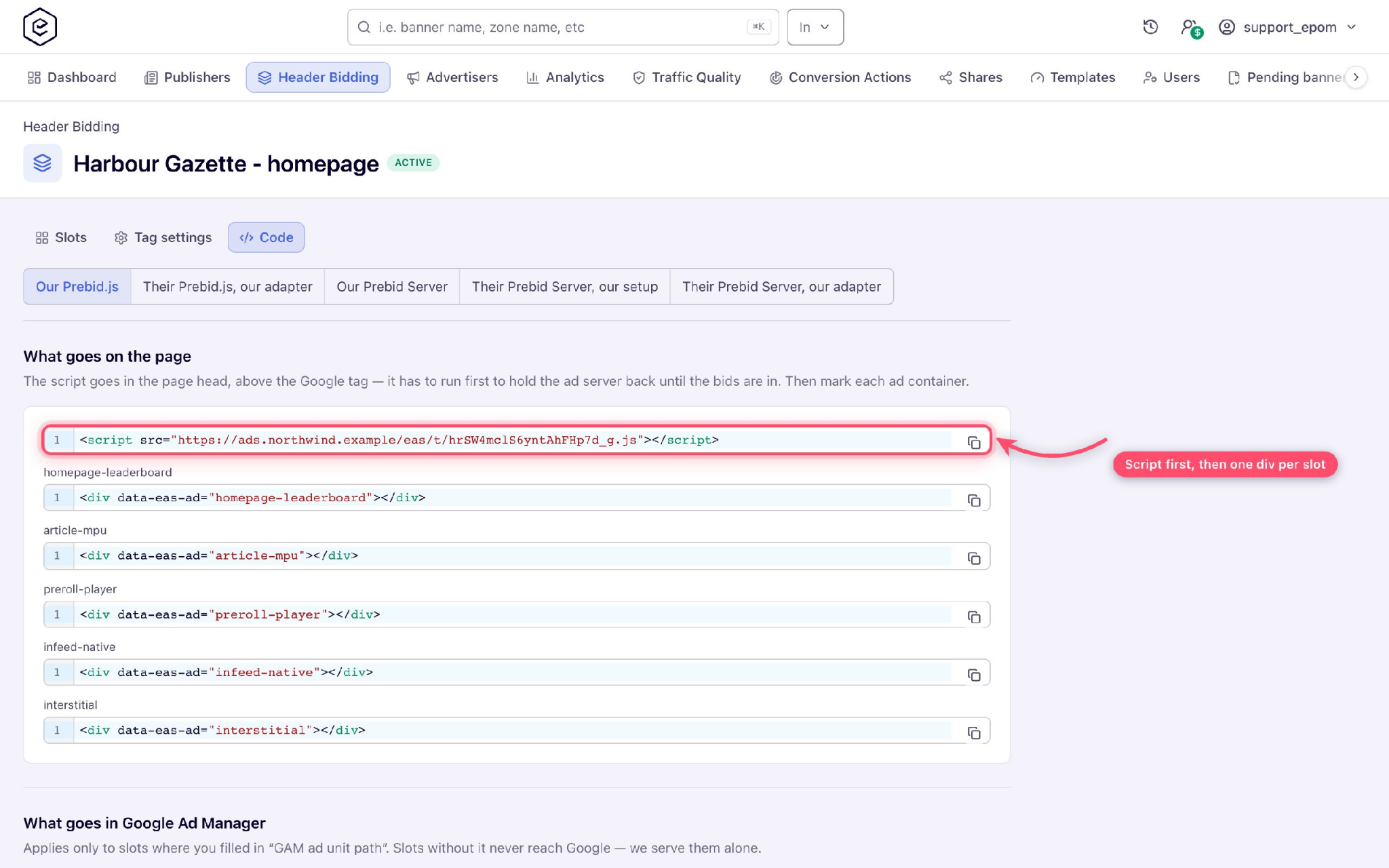Open the Users section
Image resolution: width=1389 pixels, height=868 pixels.
click(x=1171, y=77)
